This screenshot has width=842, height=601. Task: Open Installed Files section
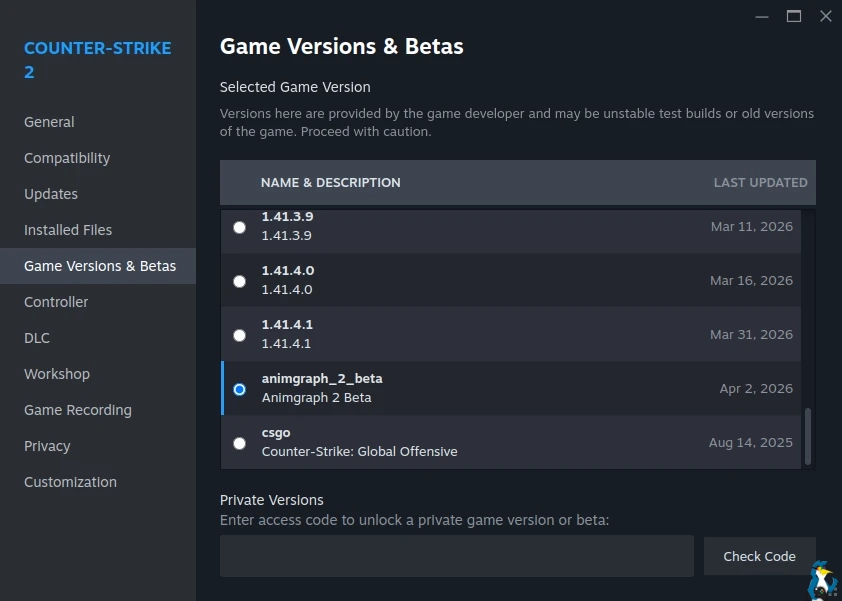point(68,230)
